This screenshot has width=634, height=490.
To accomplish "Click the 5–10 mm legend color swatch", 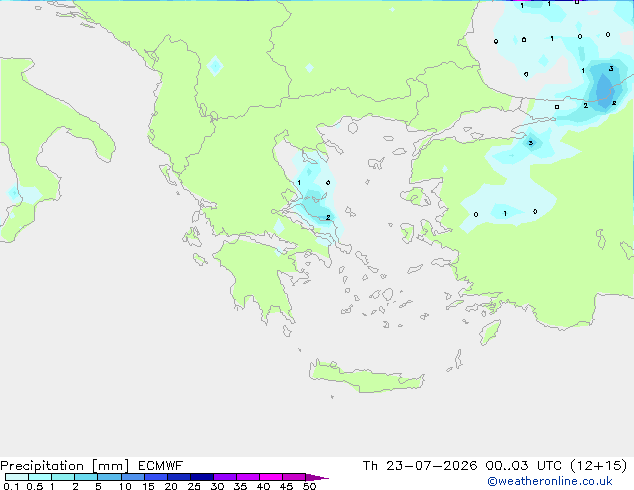I will (x=110, y=477).
